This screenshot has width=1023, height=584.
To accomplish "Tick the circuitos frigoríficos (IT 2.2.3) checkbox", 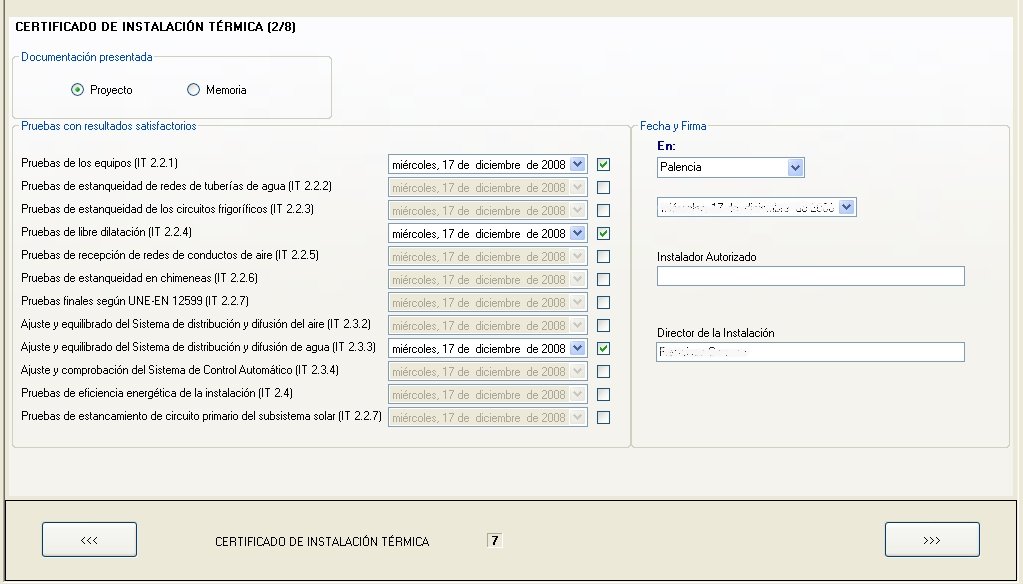I will click(x=603, y=211).
